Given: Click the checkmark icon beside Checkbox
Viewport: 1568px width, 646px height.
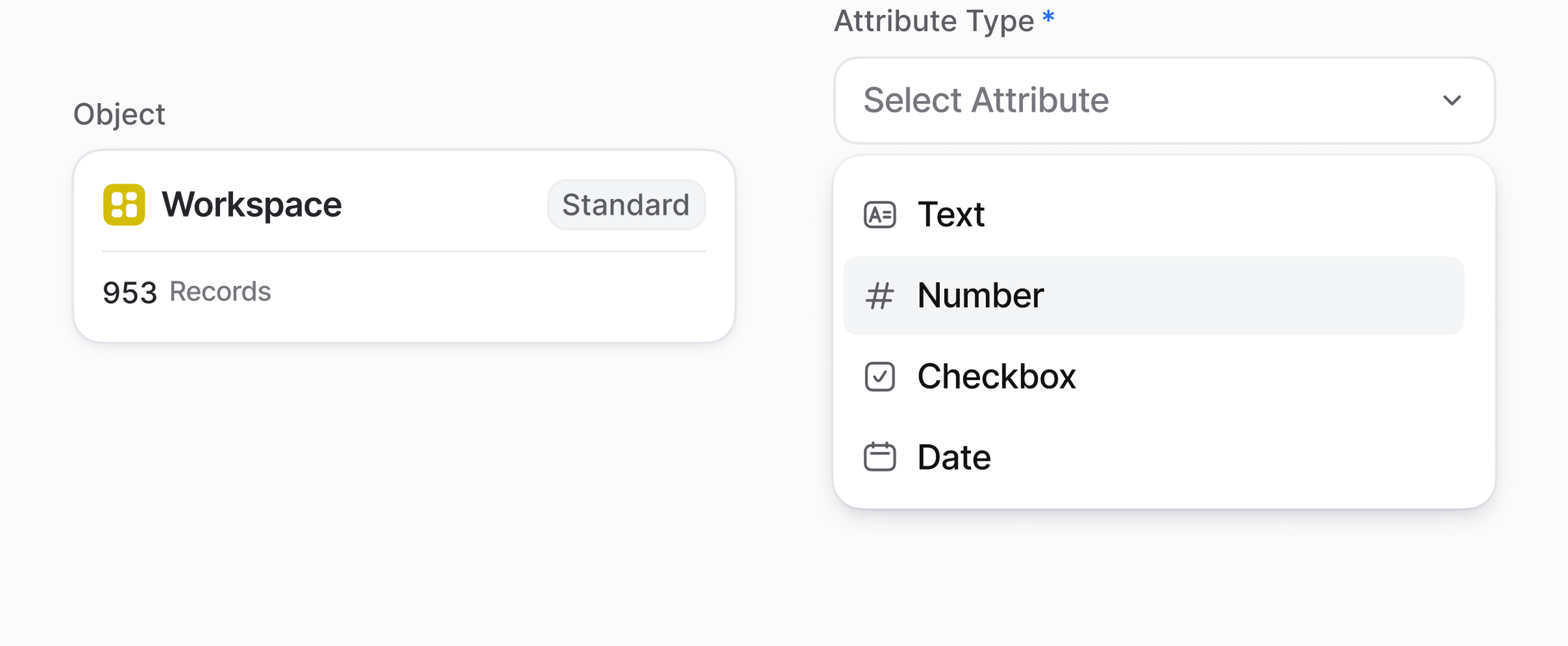Looking at the screenshot, I should 880,377.
